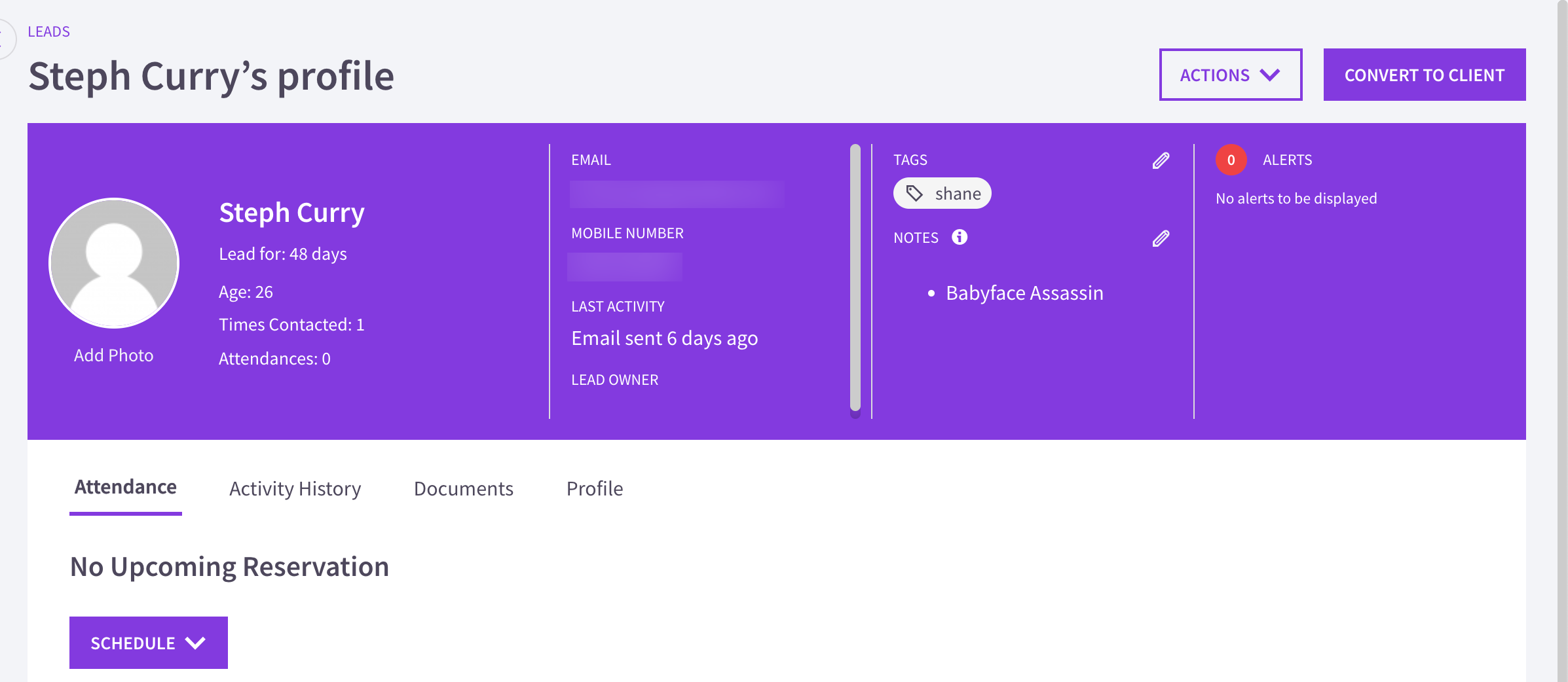Click 'Age: 26' text
Image resolution: width=1568 pixels, height=682 pixels.
tap(246, 292)
